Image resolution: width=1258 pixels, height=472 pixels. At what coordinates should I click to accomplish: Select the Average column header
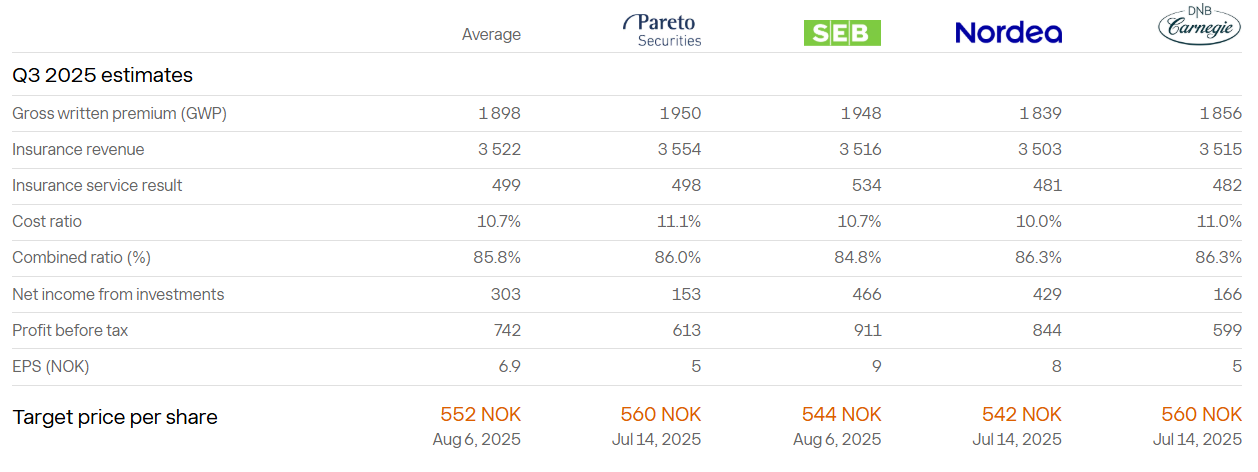[x=491, y=34]
